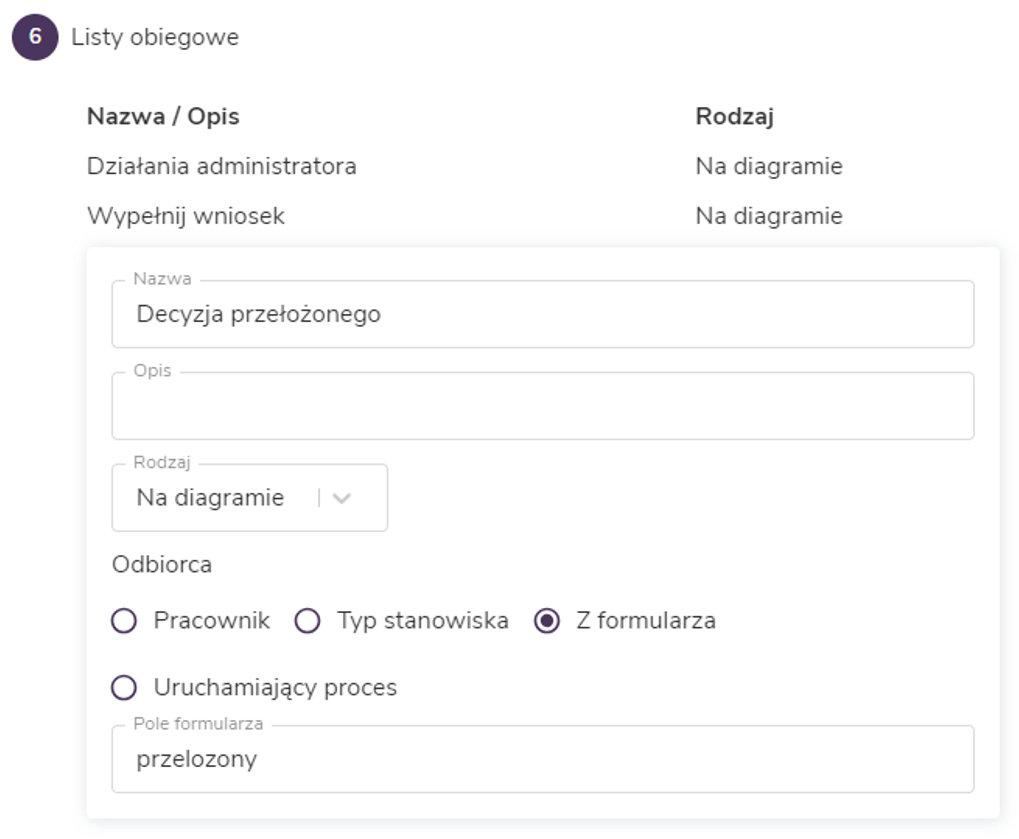1019x839 pixels.
Task: Open the Wypełnij wniosek list row
Action: tap(186, 216)
